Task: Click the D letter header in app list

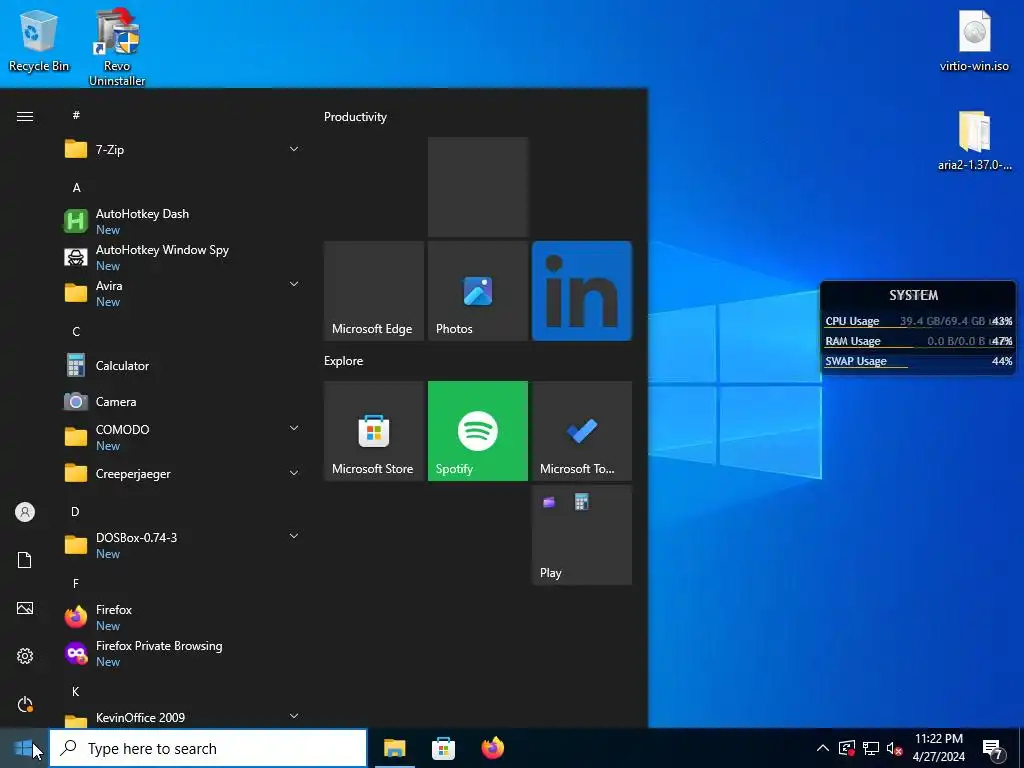Action: click(75, 511)
